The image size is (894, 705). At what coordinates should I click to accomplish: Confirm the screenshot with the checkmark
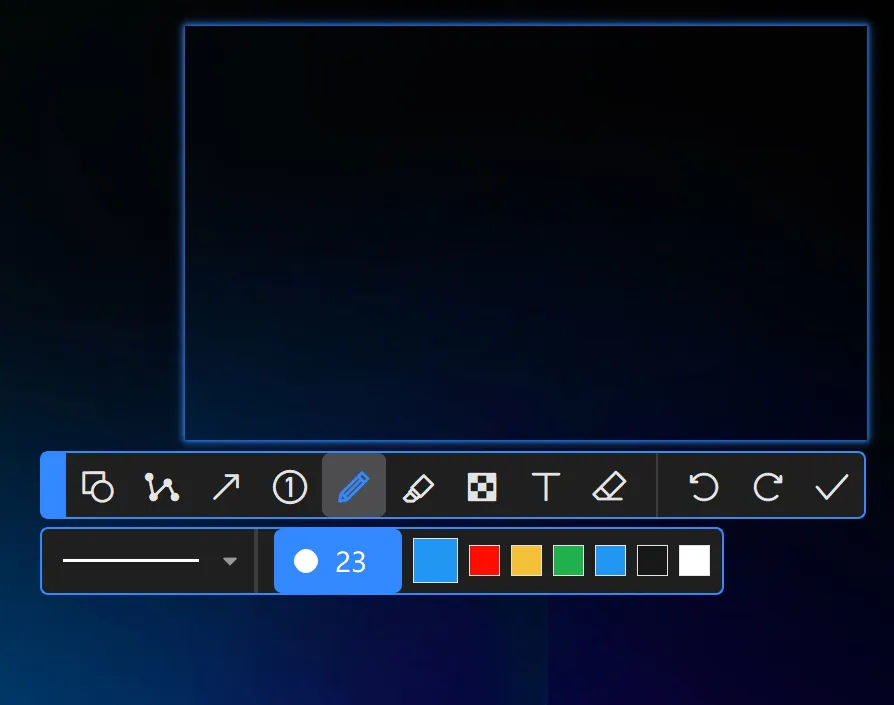point(831,487)
